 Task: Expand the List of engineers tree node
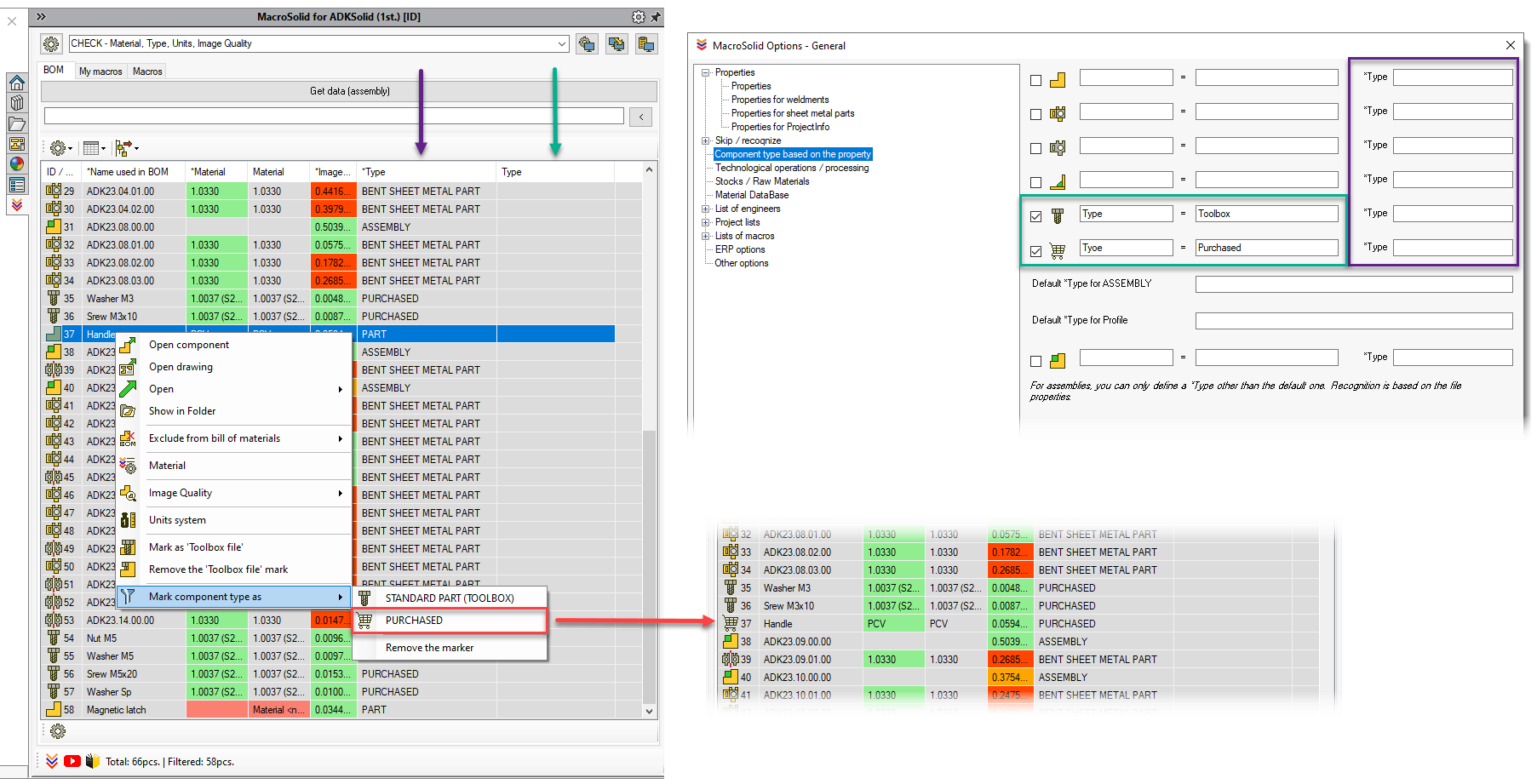click(x=705, y=209)
